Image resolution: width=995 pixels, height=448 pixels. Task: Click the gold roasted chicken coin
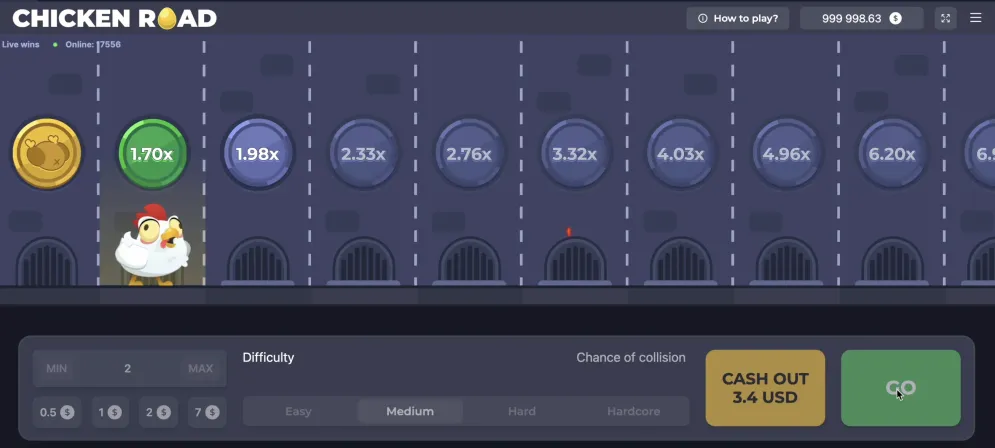(47, 154)
